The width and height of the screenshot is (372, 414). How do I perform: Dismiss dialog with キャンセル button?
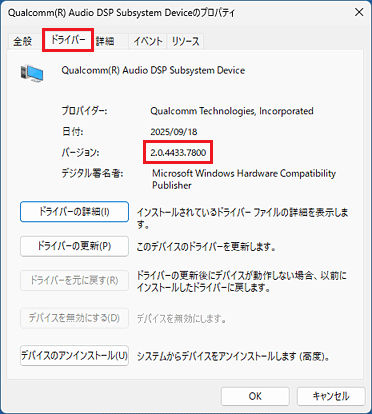tap(331, 396)
